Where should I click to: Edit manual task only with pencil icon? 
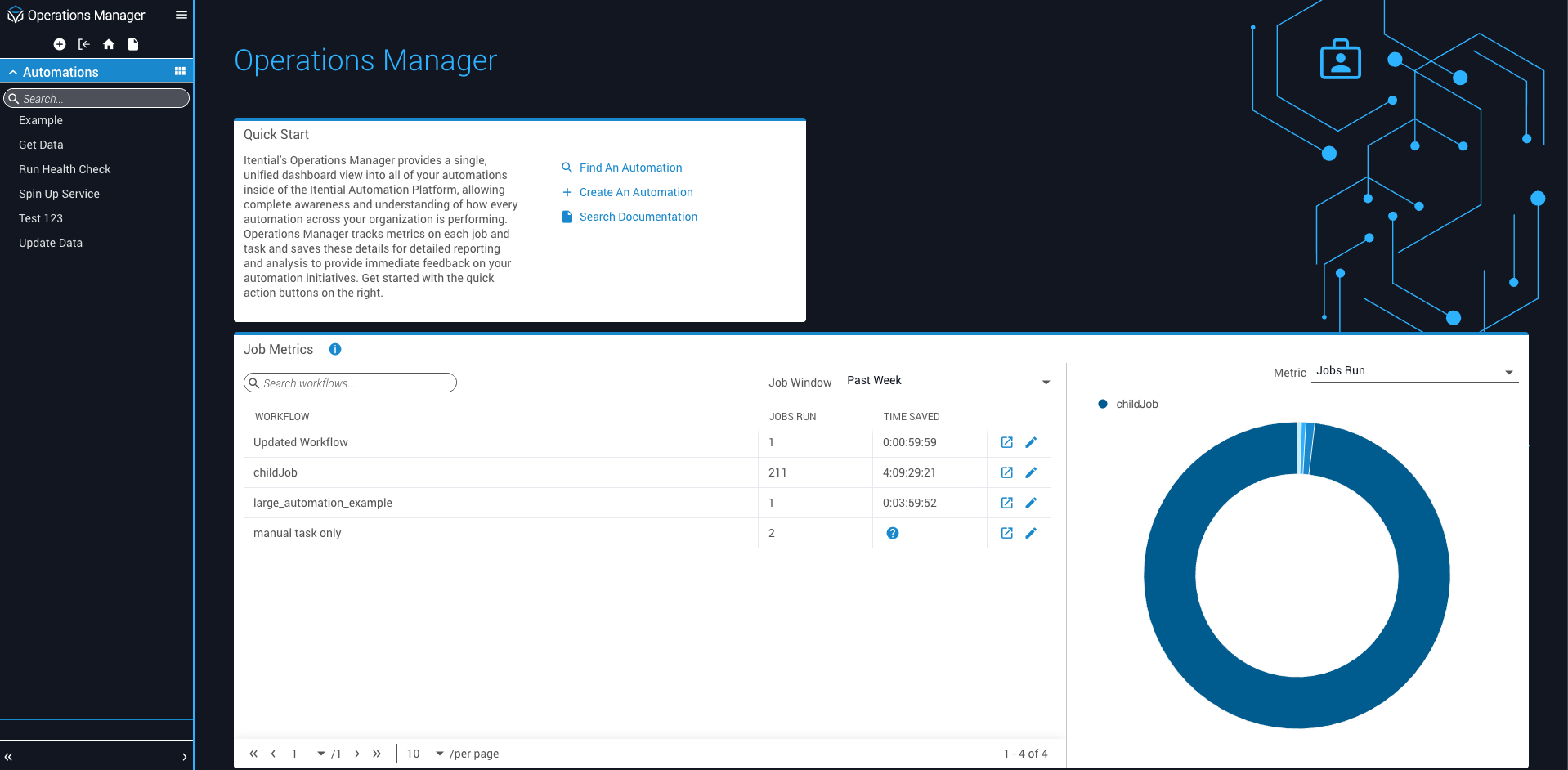(x=1031, y=533)
